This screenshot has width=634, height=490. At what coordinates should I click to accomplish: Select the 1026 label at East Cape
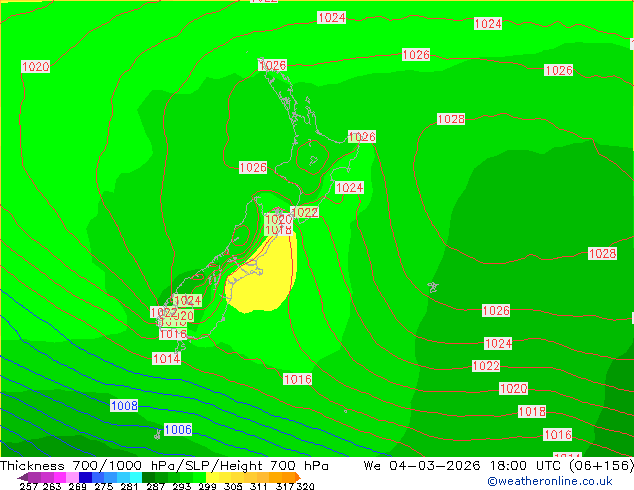(x=362, y=137)
